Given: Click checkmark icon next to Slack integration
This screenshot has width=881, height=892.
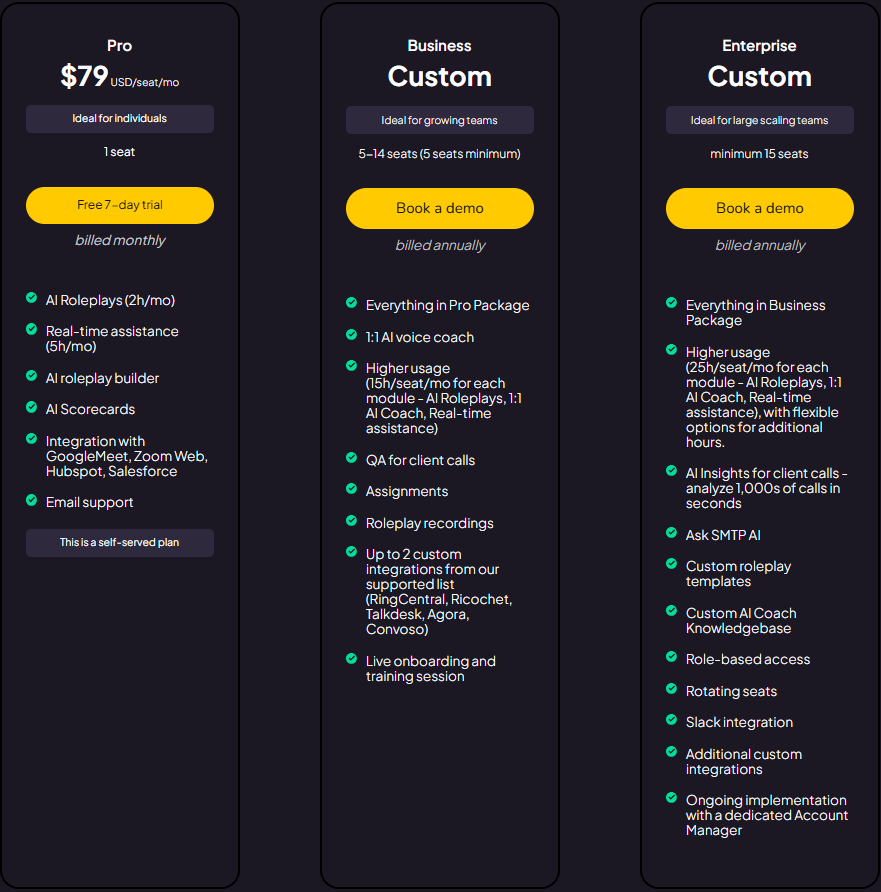Looking at the screenshot, I should click(x=672, y=720).
